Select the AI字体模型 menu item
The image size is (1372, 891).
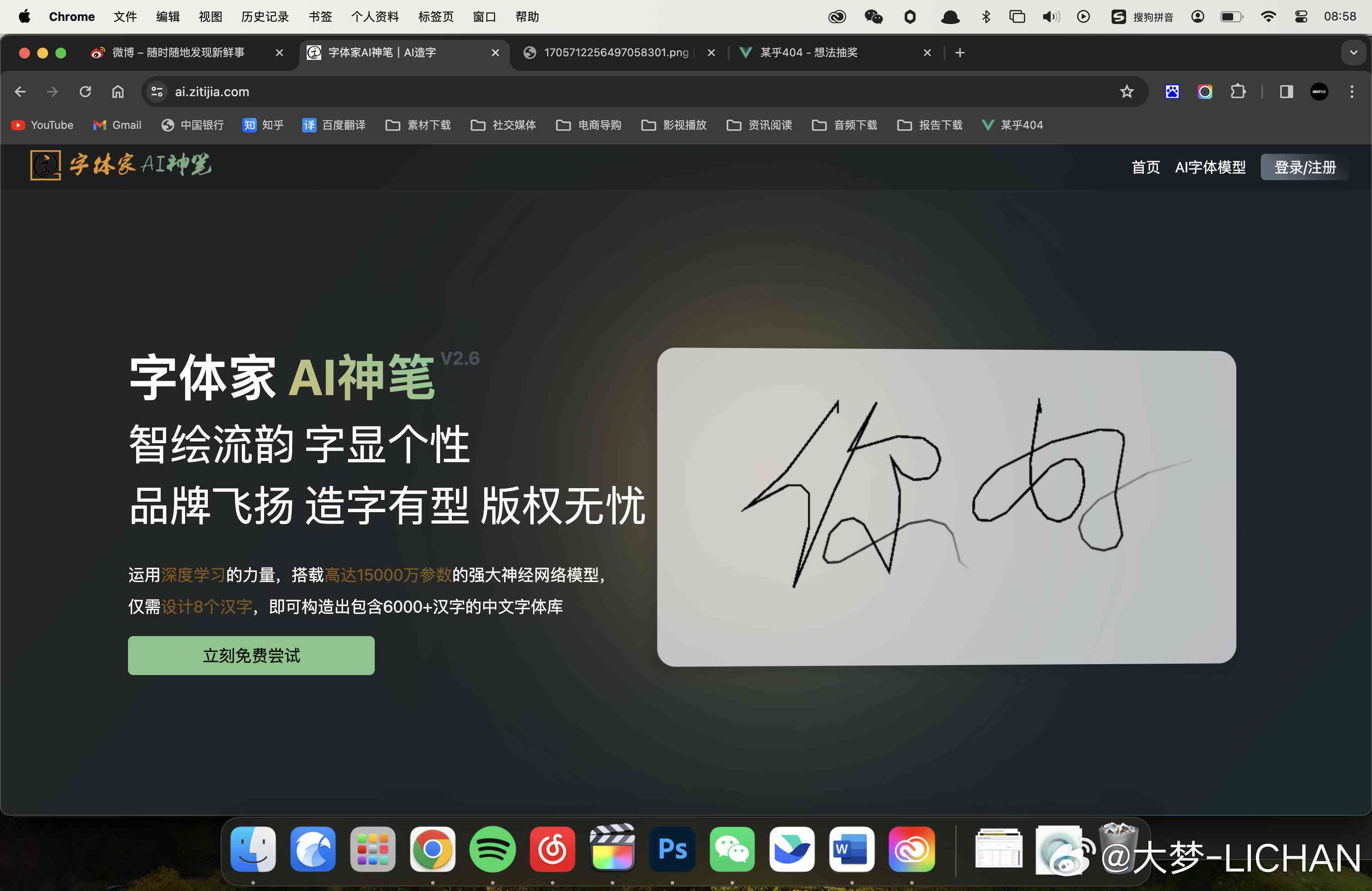1211,166
